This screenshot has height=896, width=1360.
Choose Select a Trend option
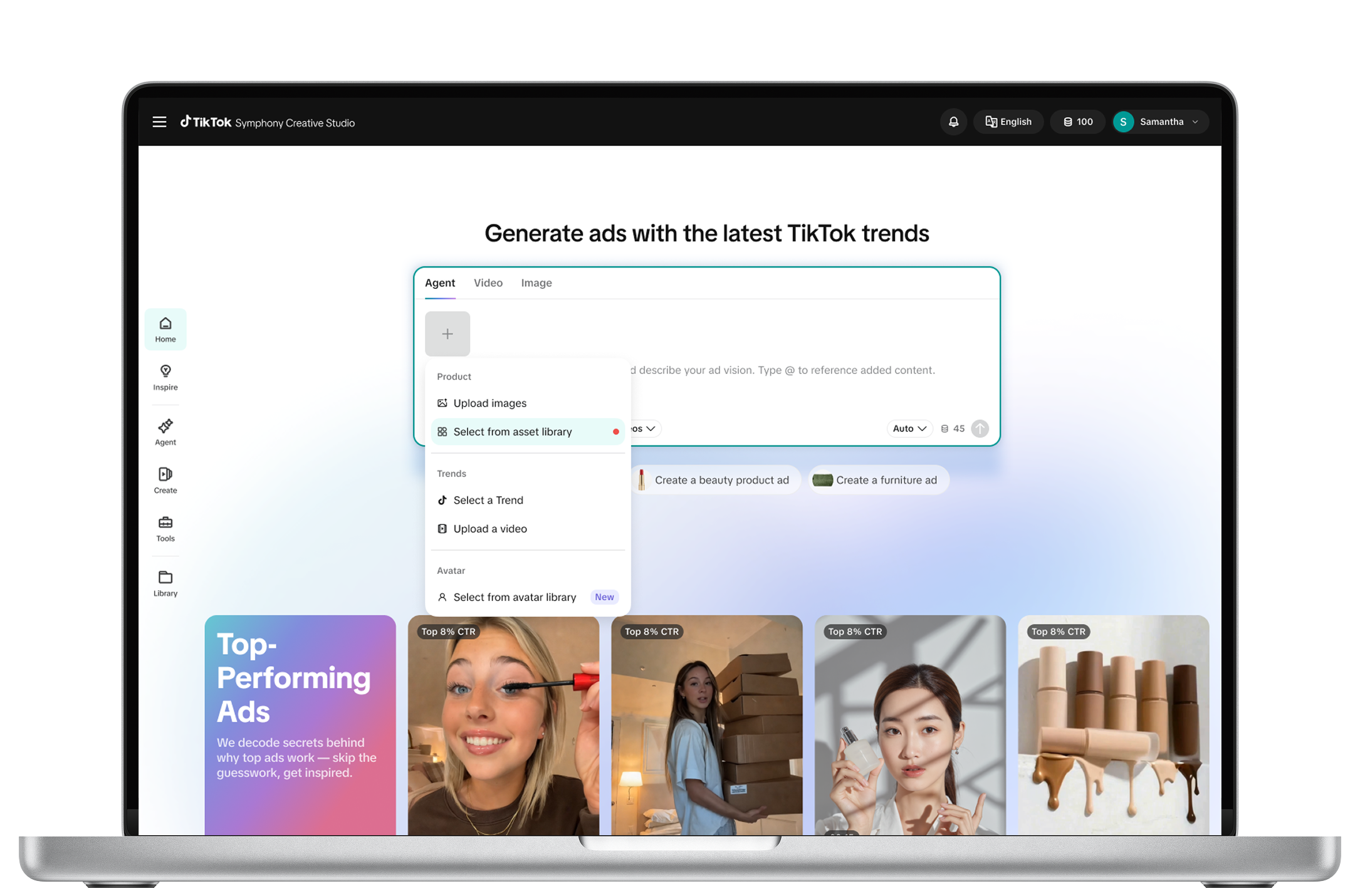point(528,500)
